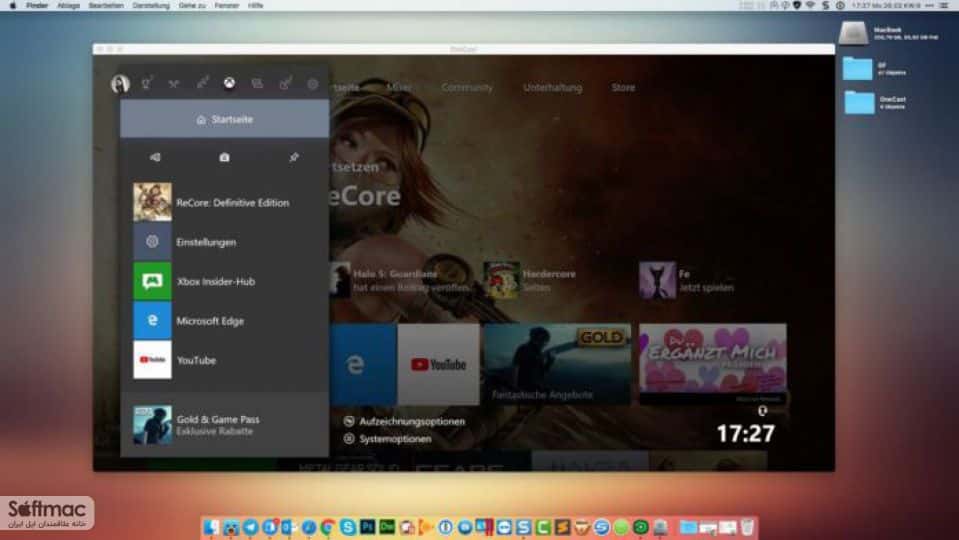Open the Hardcore game tile
The width and height of the screenshot is (959, 540).
click(x=531, y=280)
